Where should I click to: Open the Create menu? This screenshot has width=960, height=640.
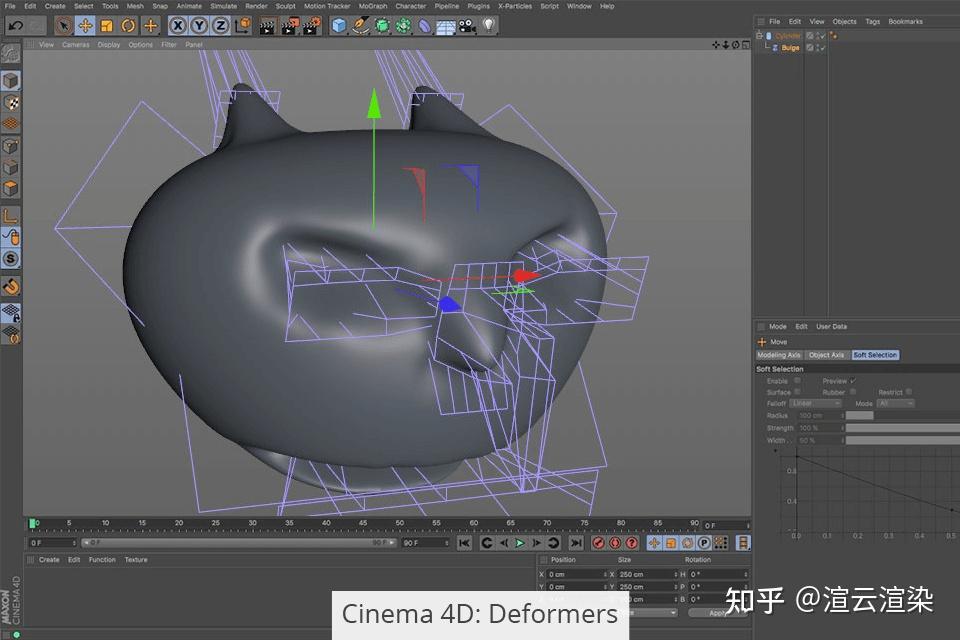[55, 6]
